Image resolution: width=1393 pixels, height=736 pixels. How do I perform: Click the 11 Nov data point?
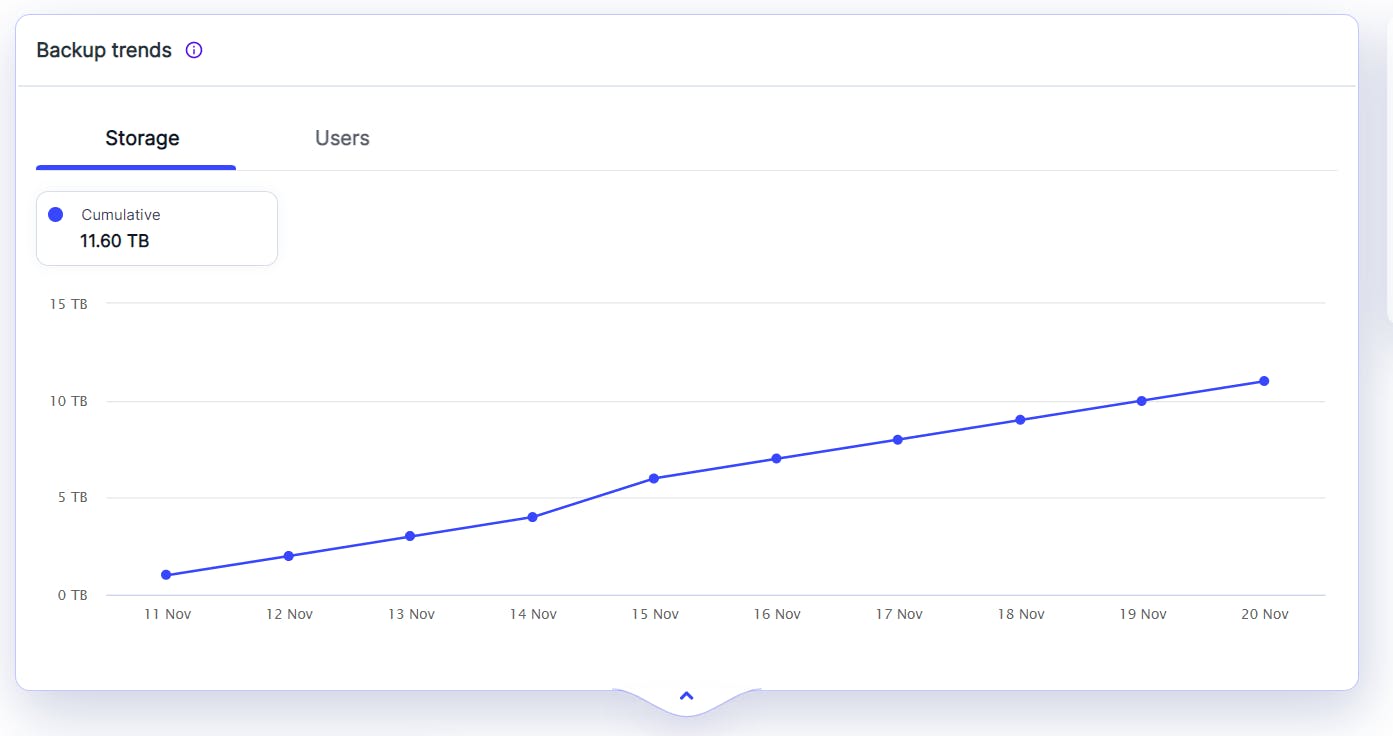(166, 575)
